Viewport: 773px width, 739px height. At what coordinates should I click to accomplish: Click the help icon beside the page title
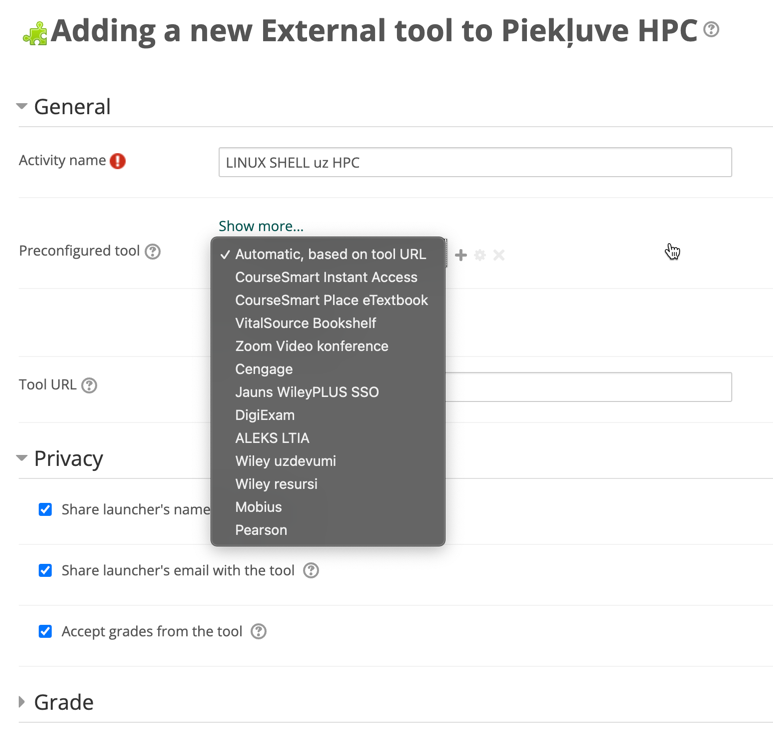pos(711,29)
